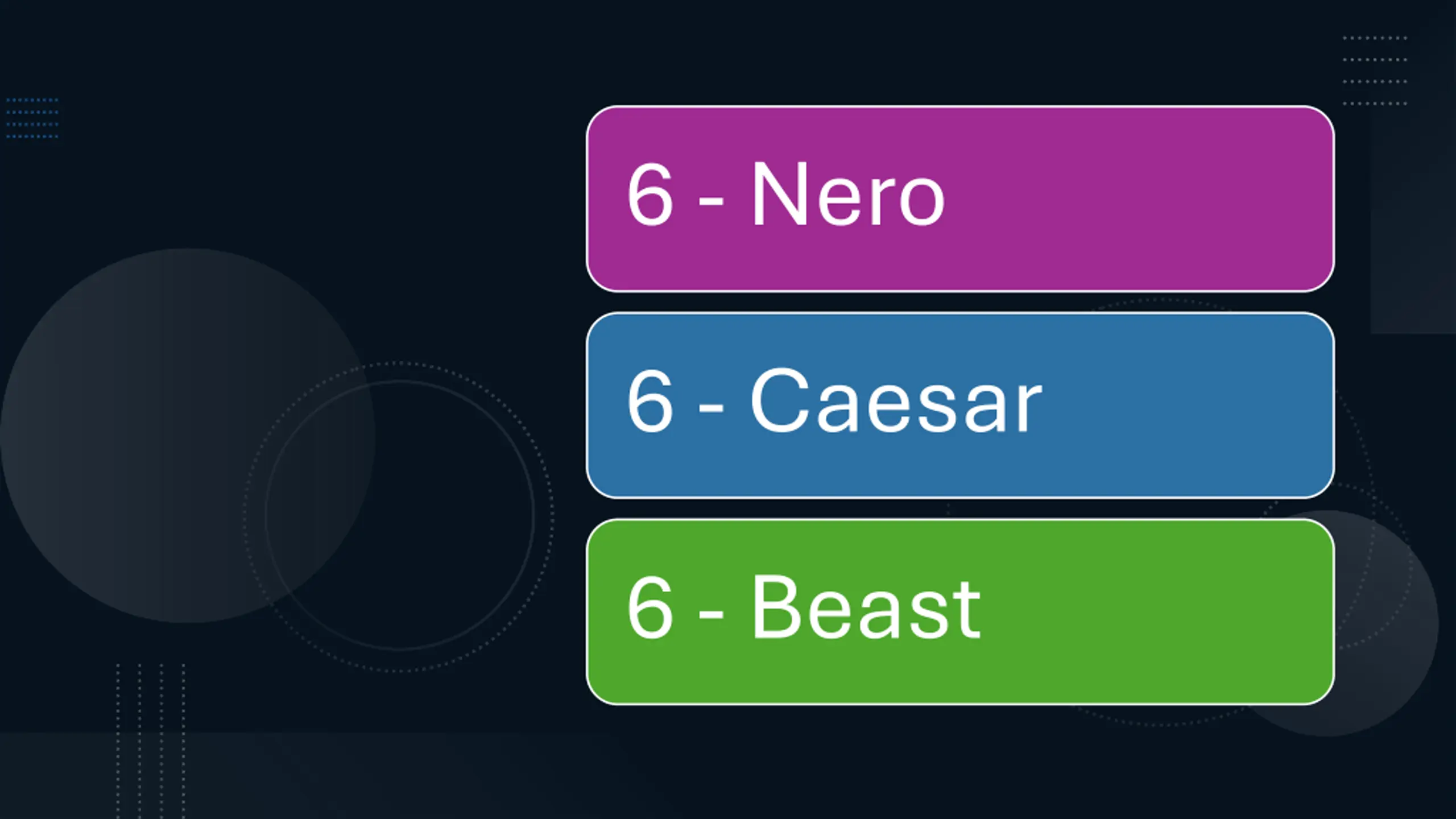Image resolution: width=1456 pixels, height=819 pixels.
Task: Tap the empty right side of Nero box
Action: tap(1166, 198)
